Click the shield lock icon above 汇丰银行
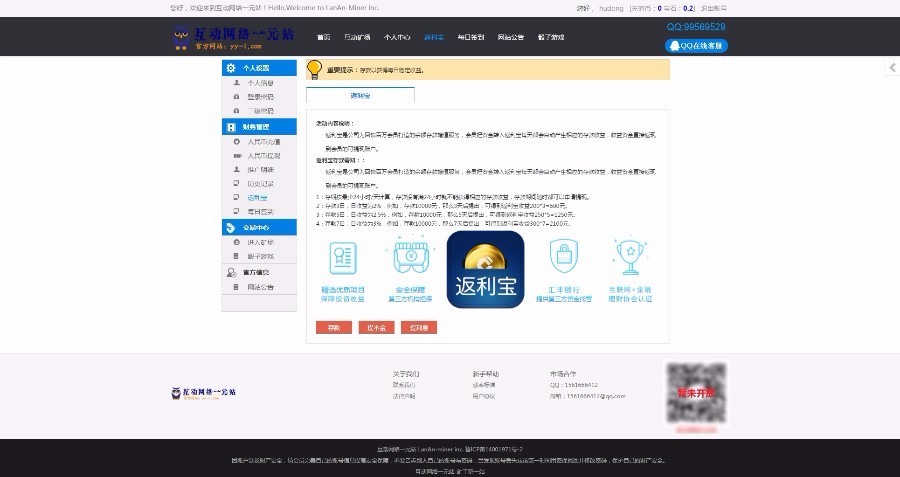 [564, 256]
